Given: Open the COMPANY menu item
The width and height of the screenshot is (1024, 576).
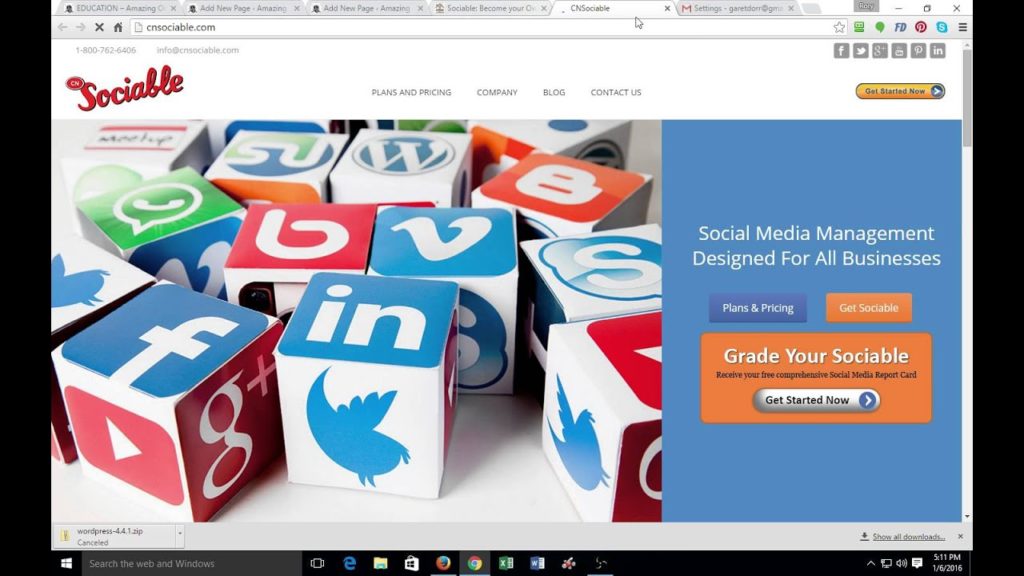Looking at the screenshot, I should tap(497, 92).
